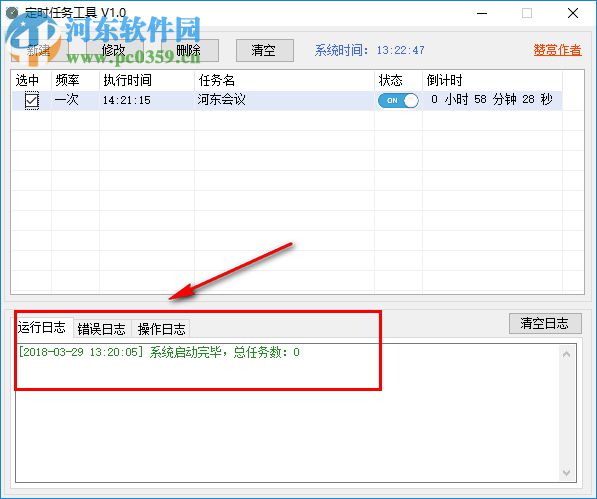Click the 选中 column header
The width and height of the screenshot is (597, 499).
tap(31, 80)
